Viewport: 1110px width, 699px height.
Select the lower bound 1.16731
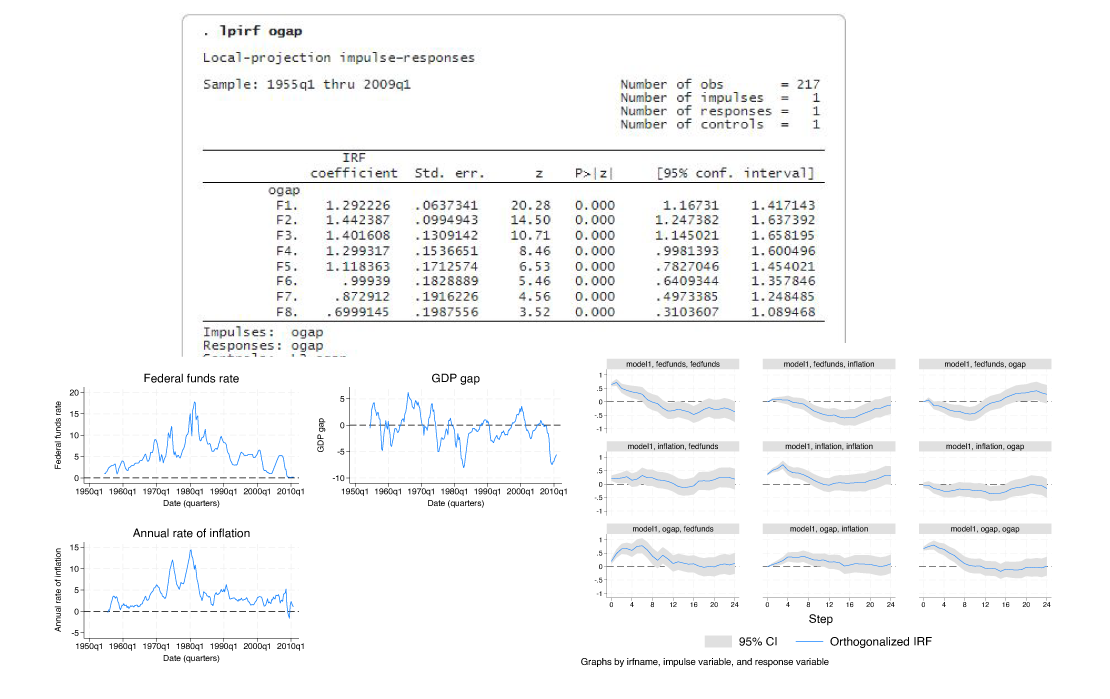(x=690, y=205)
